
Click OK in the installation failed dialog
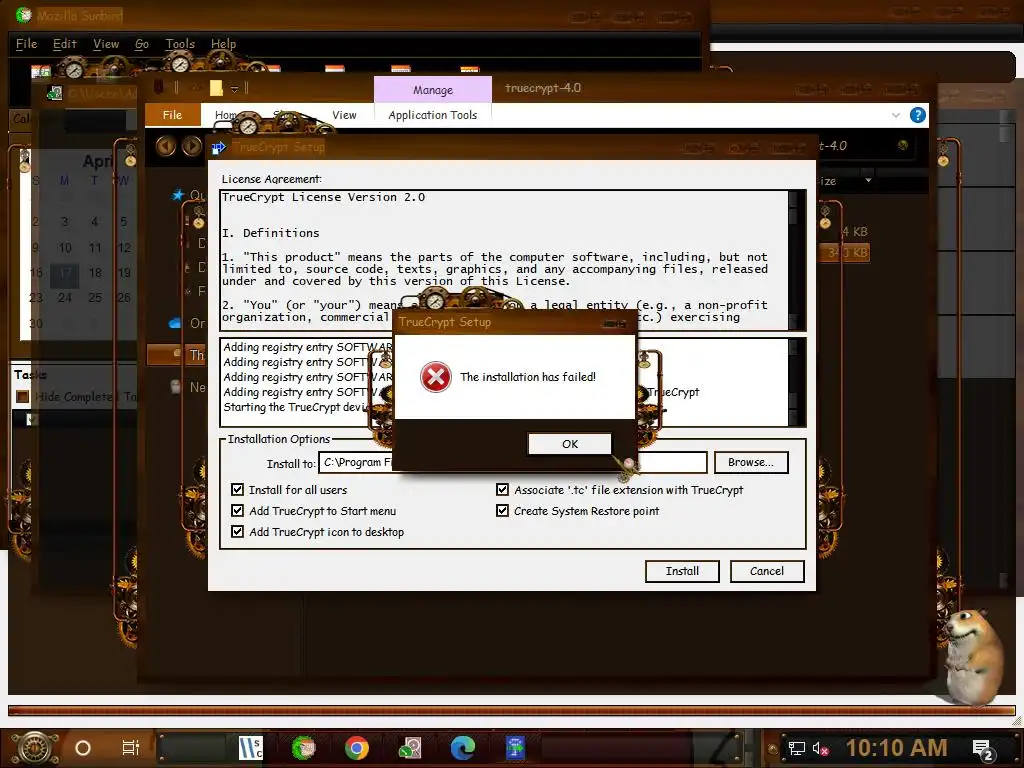(569, 444)
